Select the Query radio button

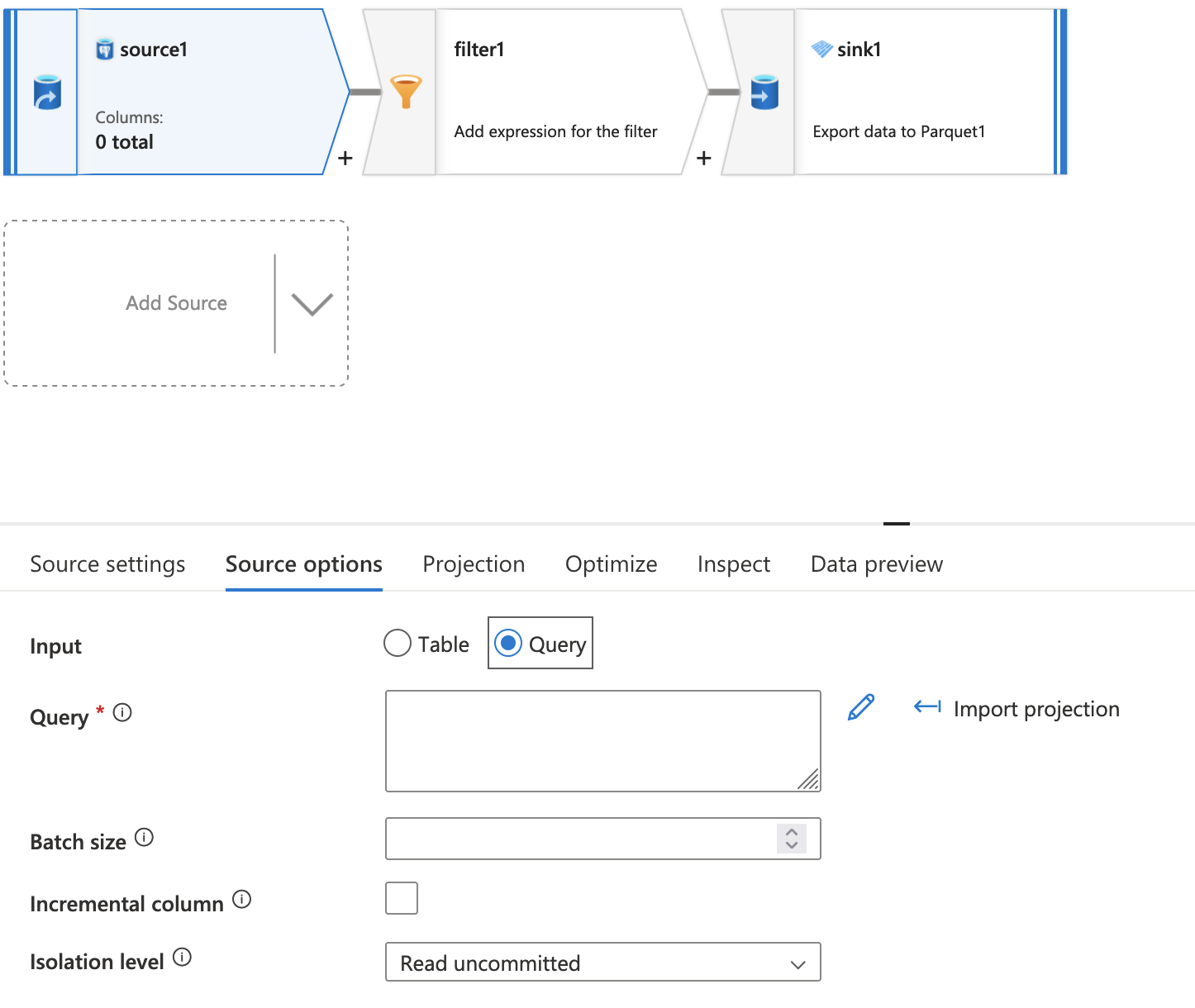tap(508, 643)
